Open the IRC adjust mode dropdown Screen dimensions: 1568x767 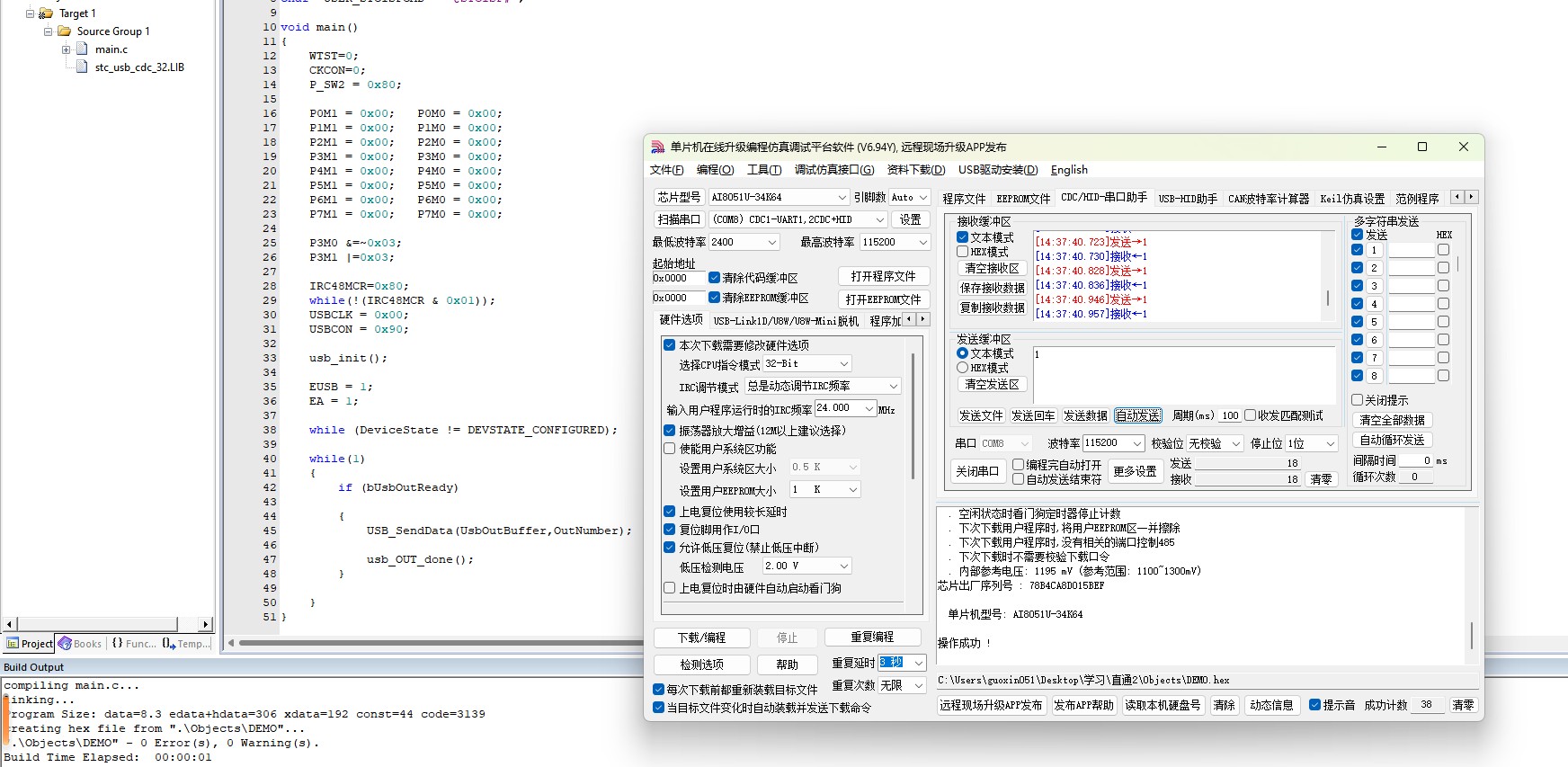pyautogui.click(x=894, y=386)
